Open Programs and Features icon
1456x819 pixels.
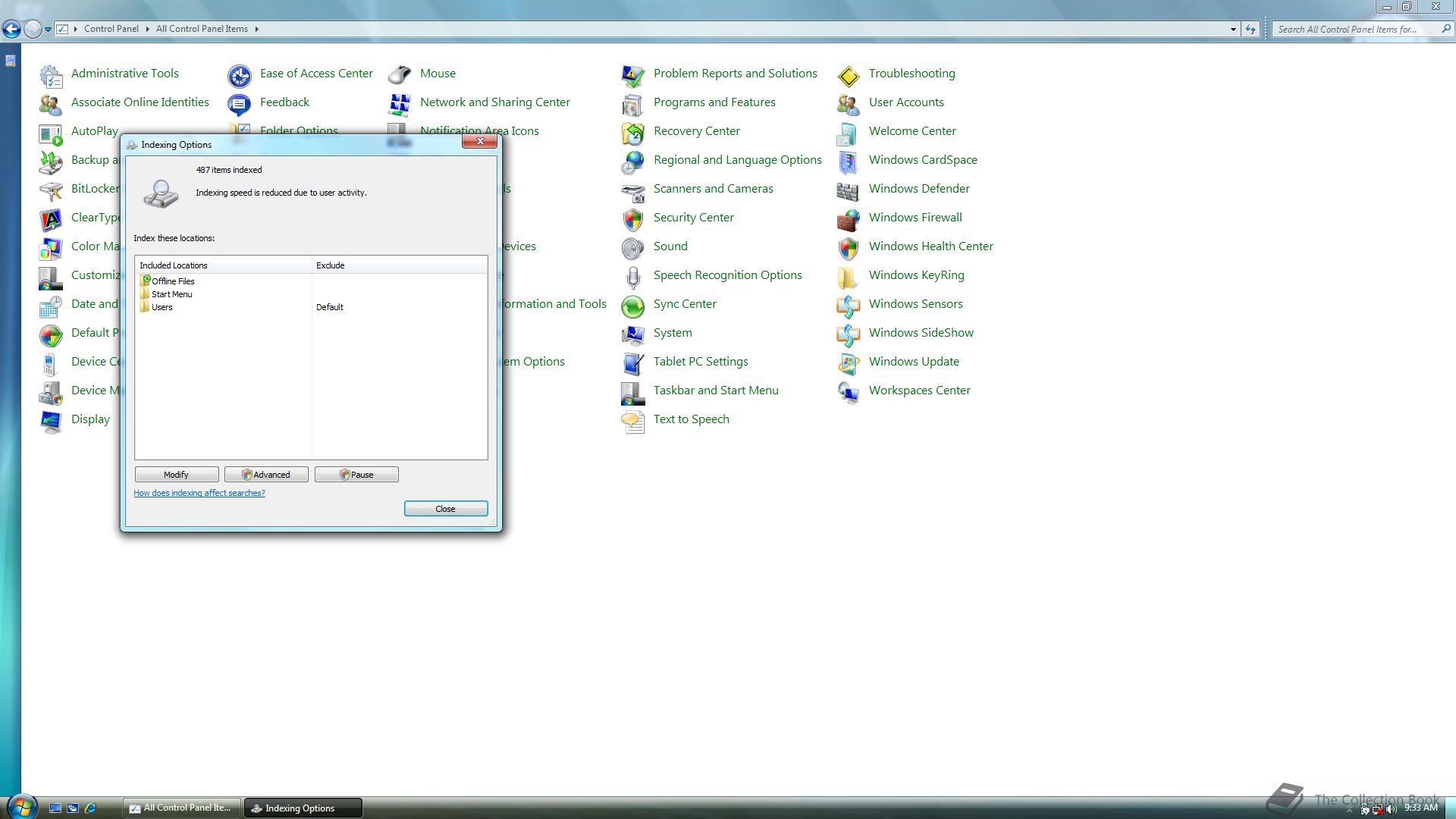pyautogui.click(x=633, y=104)
